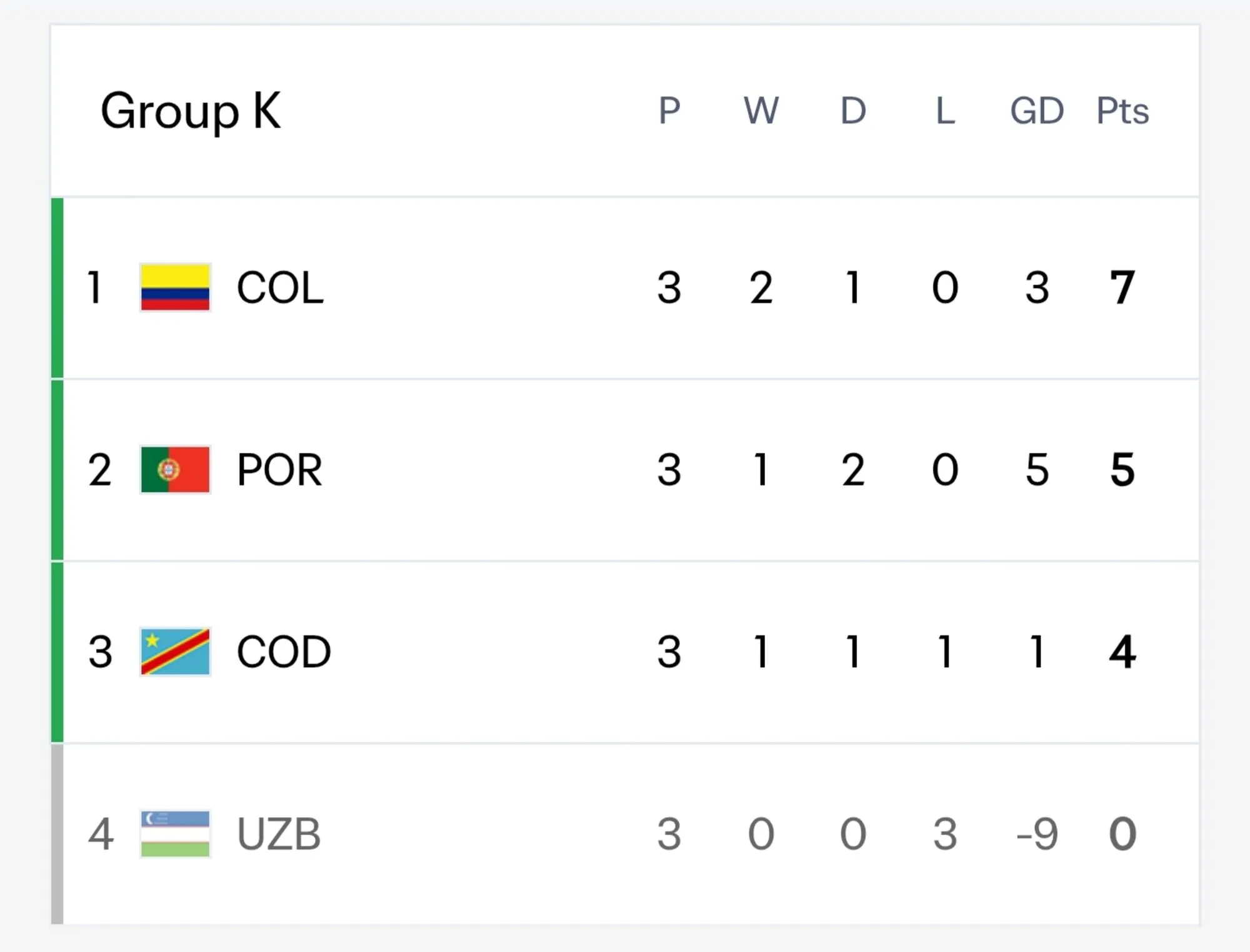This screenshot has height=952, width=1250.
Task: Click the D column header
Action: (x=853, y=111)
